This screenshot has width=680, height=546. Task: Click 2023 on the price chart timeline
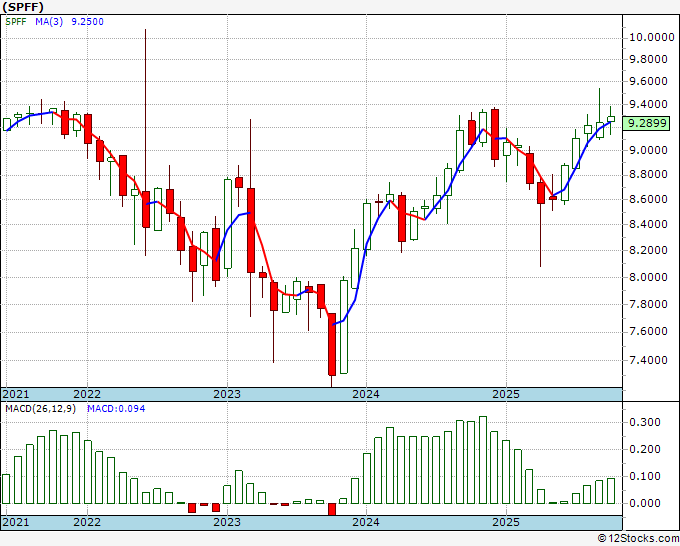click(x=227, y=394)
